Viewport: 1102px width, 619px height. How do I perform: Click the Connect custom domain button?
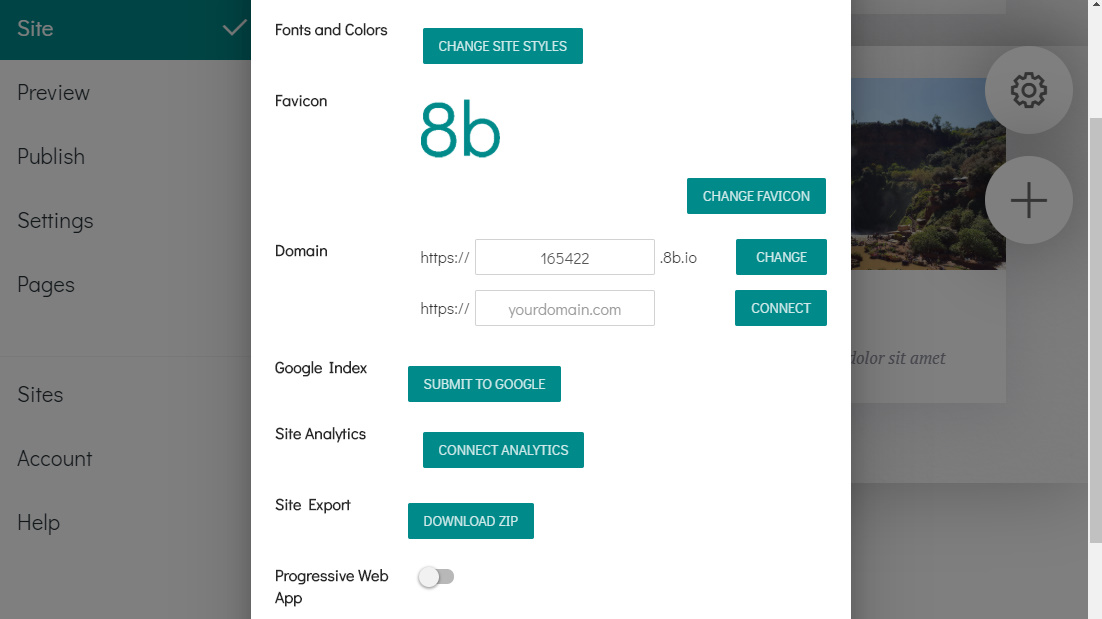[781, 308]
